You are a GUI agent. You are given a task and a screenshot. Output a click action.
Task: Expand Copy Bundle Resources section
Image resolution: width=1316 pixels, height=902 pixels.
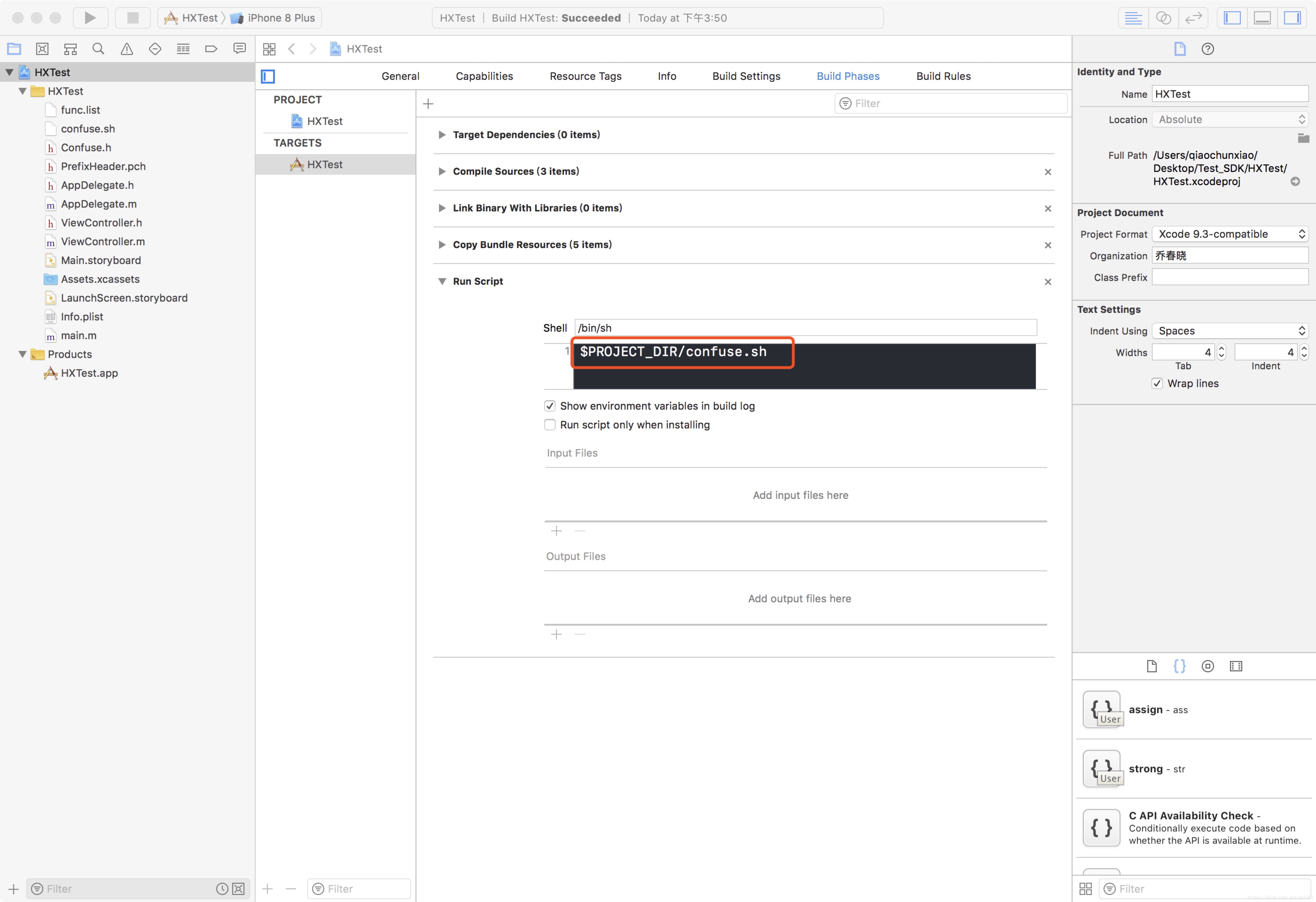pos(442,245)
